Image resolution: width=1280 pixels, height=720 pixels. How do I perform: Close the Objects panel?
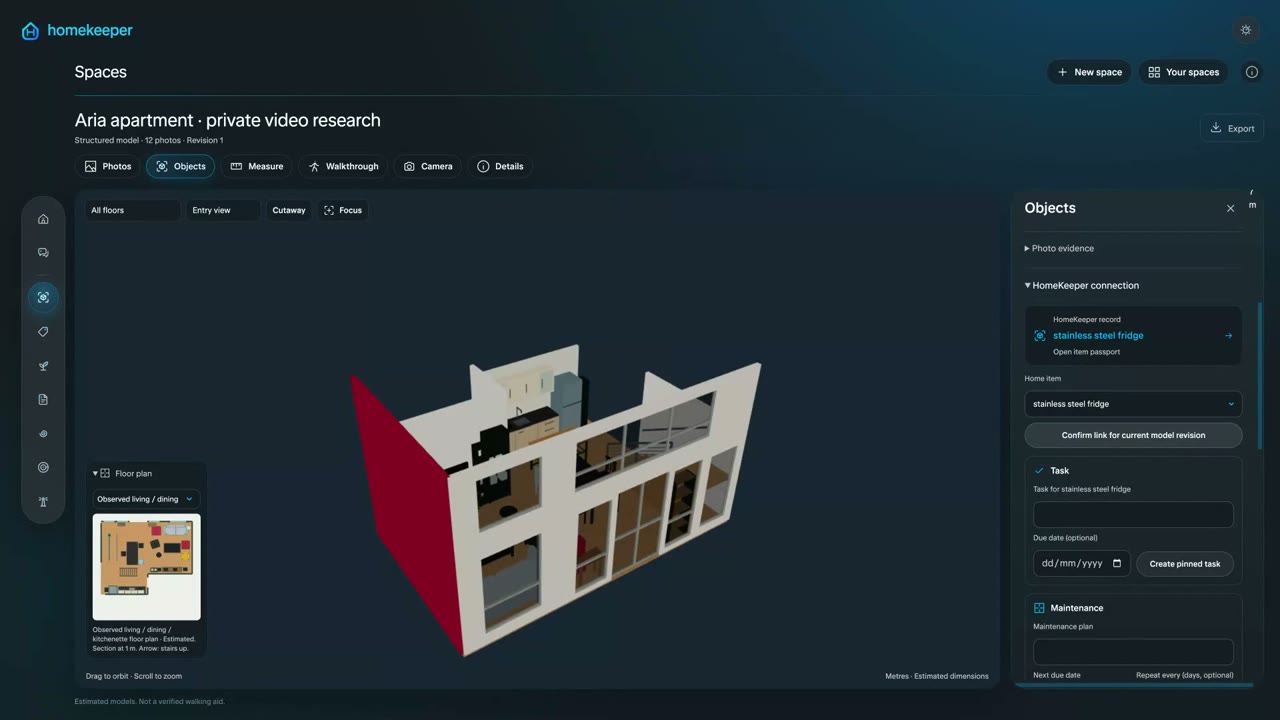coord(1230,208)
